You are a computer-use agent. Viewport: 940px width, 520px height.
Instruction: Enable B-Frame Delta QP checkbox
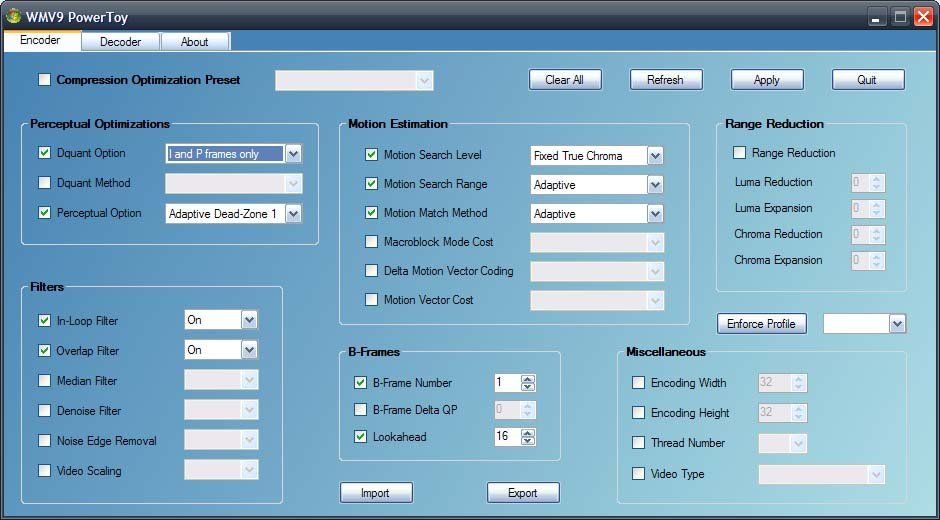click(360, 410)
